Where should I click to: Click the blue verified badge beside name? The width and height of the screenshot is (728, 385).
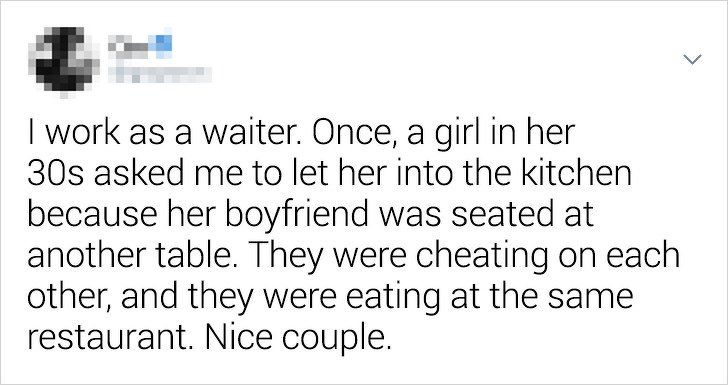tap(163, 46)
